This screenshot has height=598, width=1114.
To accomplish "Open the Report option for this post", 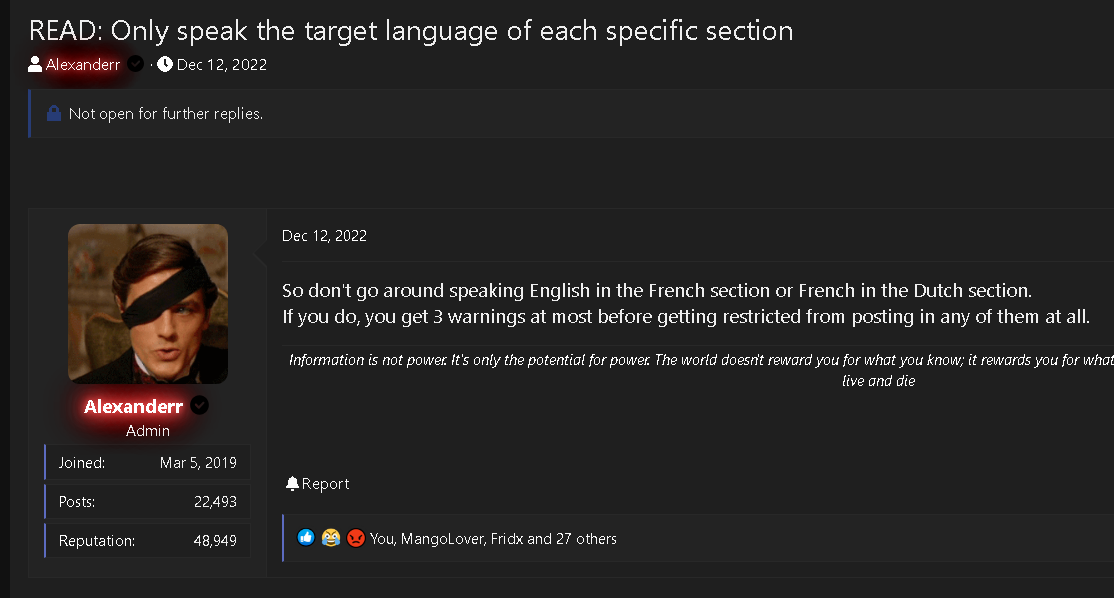I will coord(325,483).
